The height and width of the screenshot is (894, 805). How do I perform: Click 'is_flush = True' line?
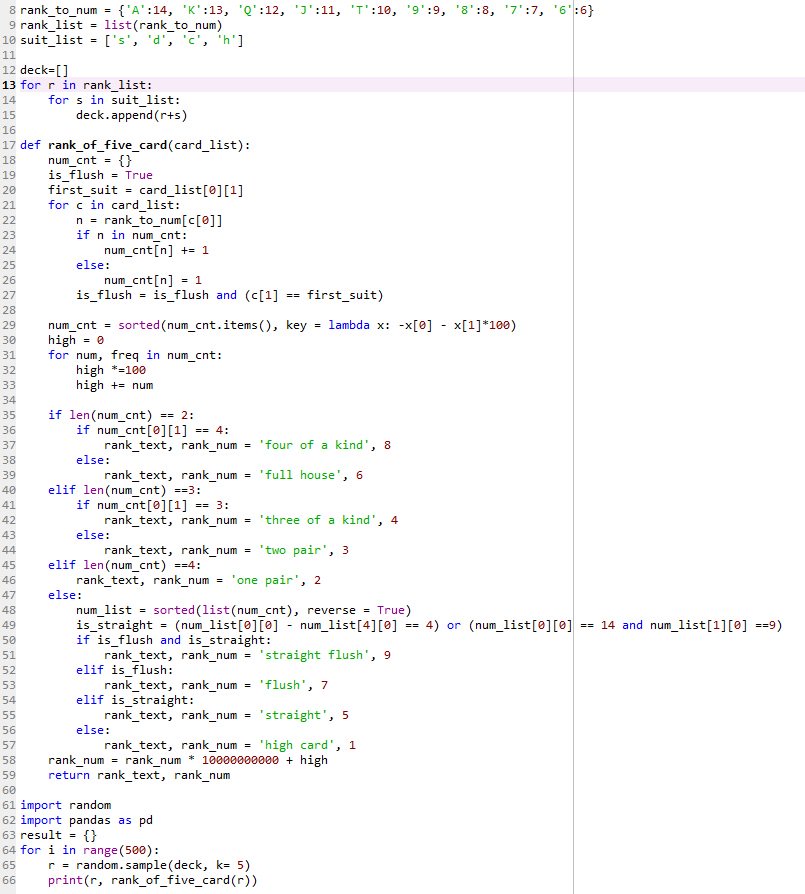tap(100, 175)
